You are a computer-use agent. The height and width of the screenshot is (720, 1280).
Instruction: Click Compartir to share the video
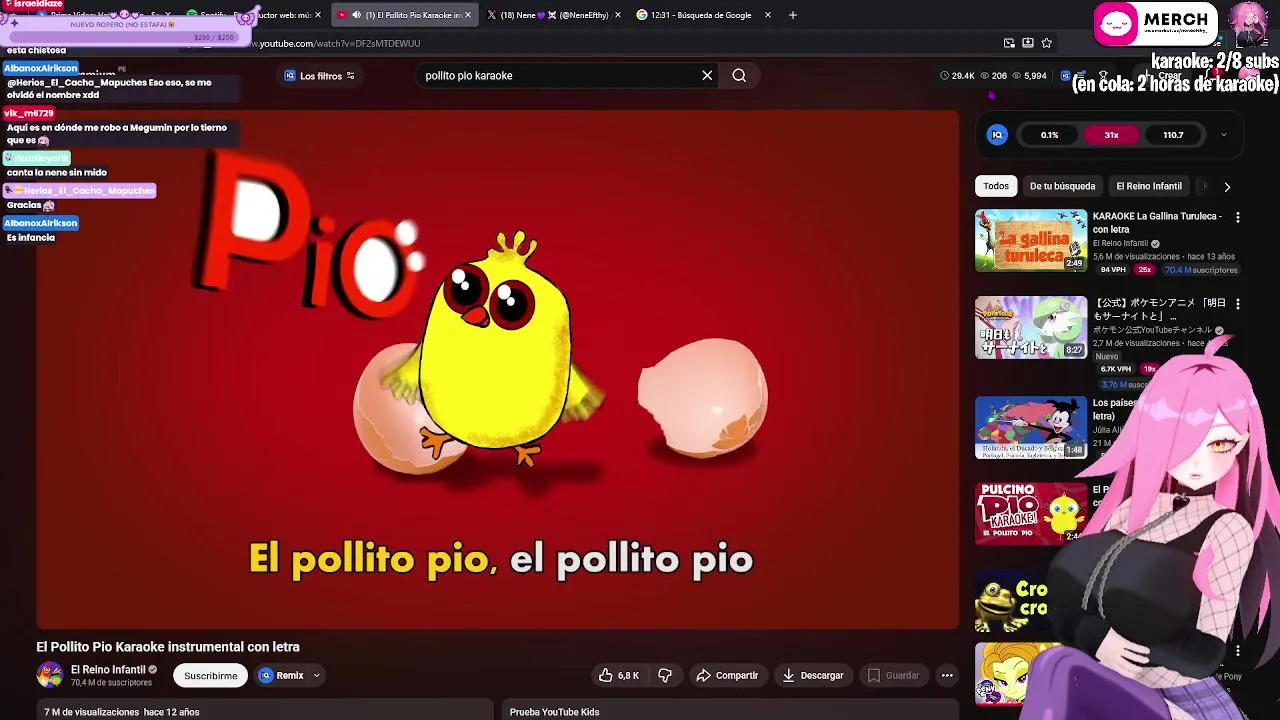727,675
